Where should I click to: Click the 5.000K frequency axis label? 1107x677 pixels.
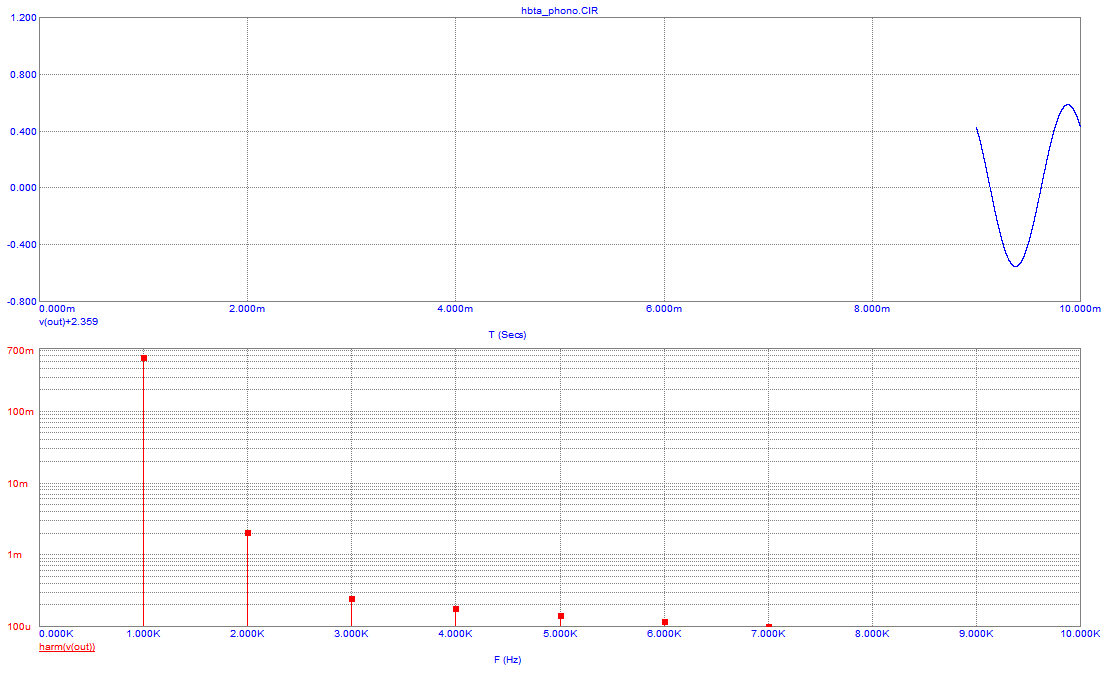point(560,634)
